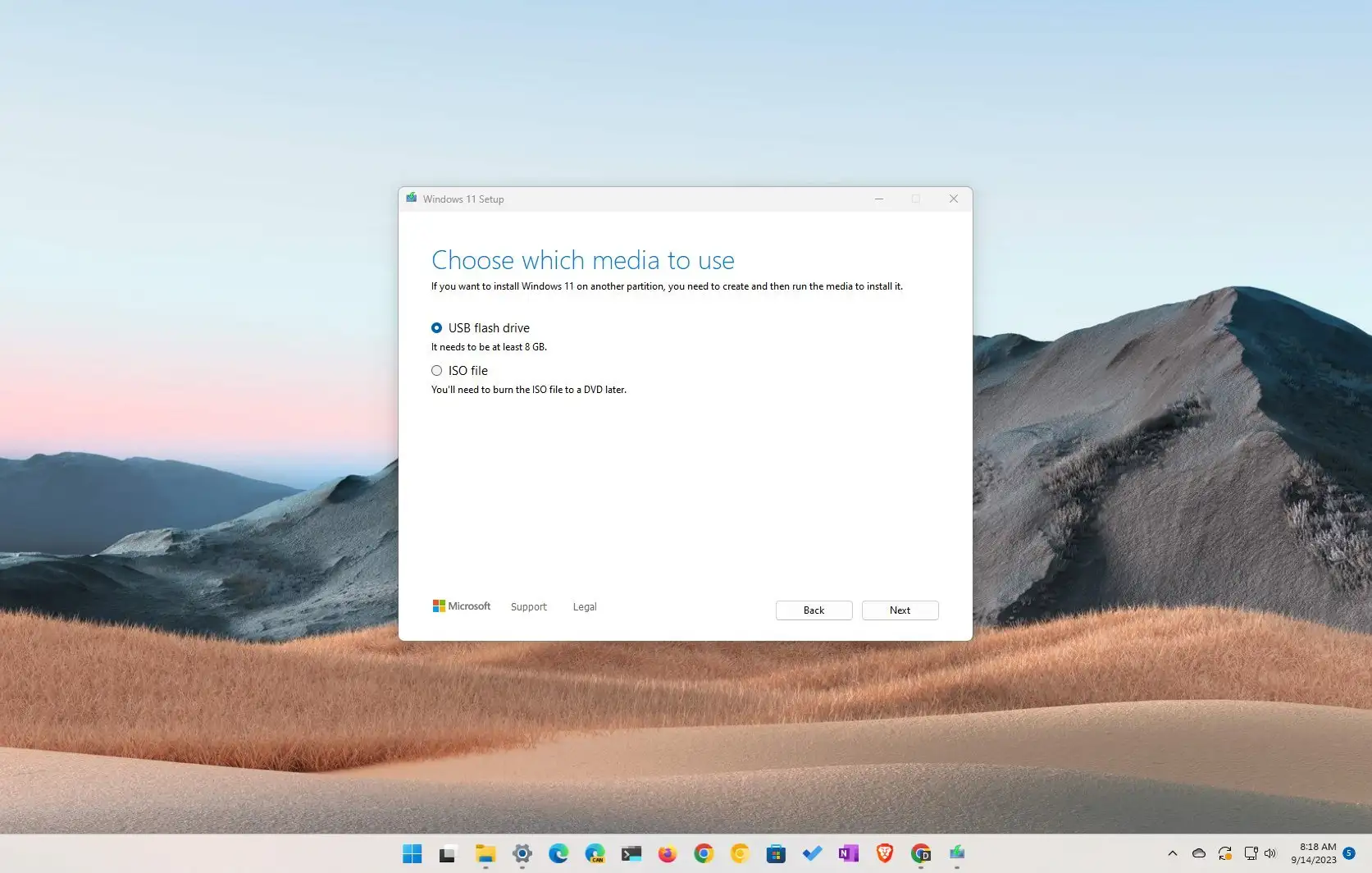The image size is (1372, 873).
Task: Click the Microsoft logo in setup
Action: [462, 606]
